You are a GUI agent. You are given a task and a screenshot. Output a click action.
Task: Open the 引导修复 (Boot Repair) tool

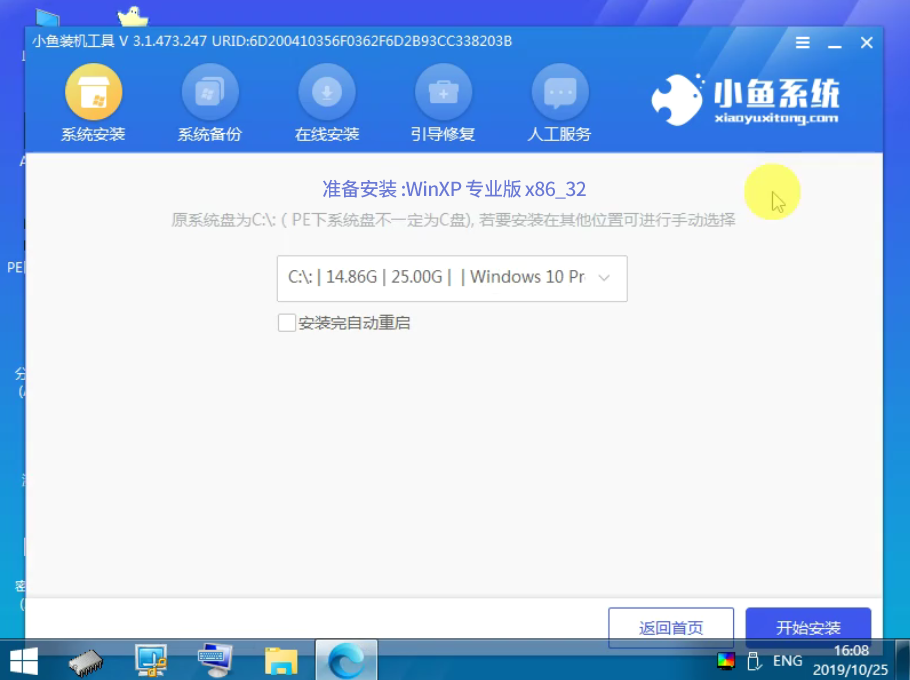pos(443,100)
